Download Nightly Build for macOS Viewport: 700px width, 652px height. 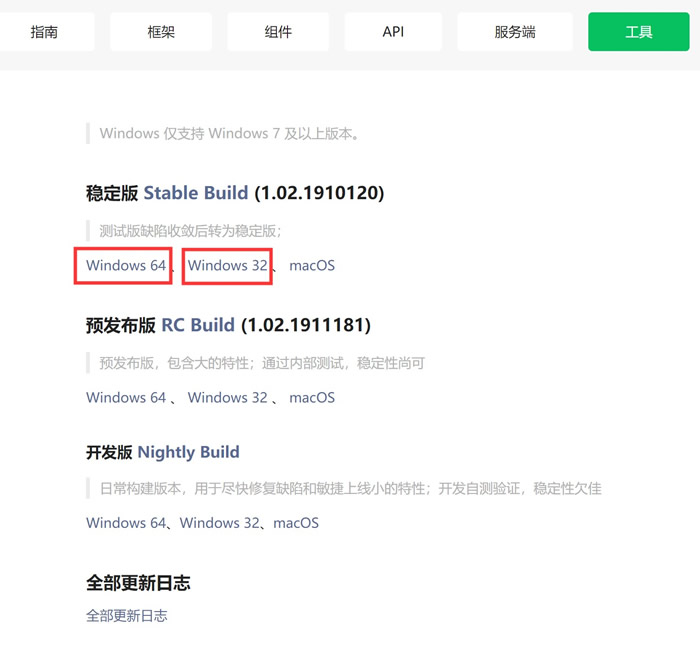[296, 523]
